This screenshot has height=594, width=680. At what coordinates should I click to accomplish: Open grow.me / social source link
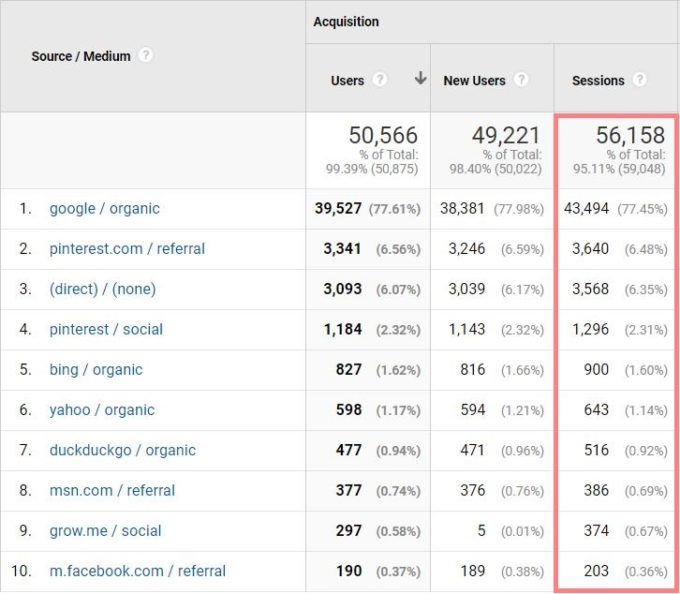point(105,531)
